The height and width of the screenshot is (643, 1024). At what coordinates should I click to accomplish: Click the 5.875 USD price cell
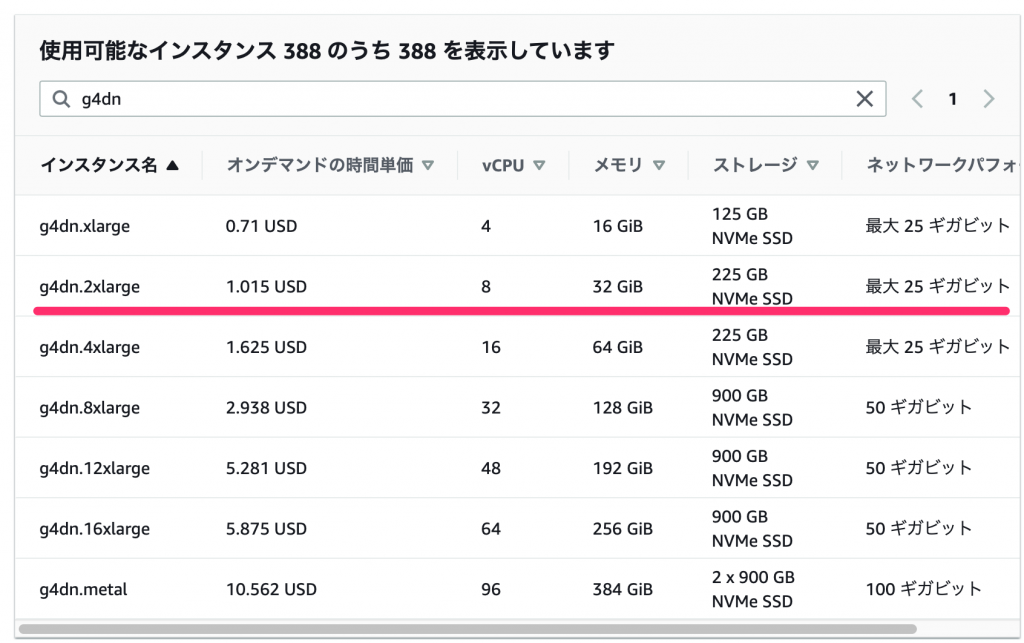(x=266, y=529)
